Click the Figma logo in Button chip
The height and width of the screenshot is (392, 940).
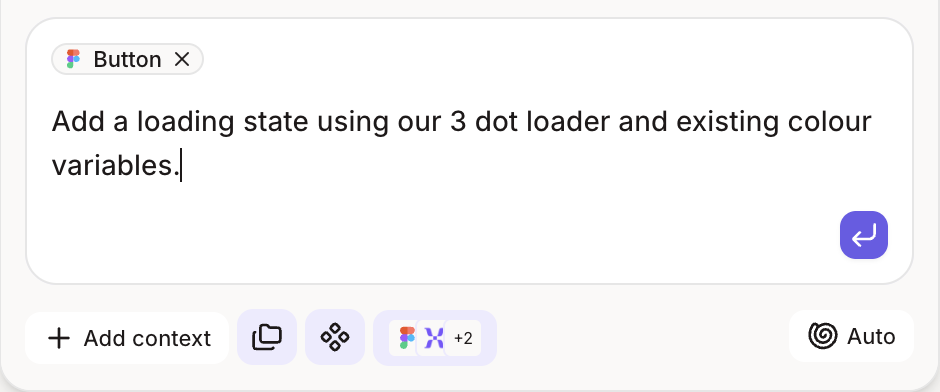point(73,59)
